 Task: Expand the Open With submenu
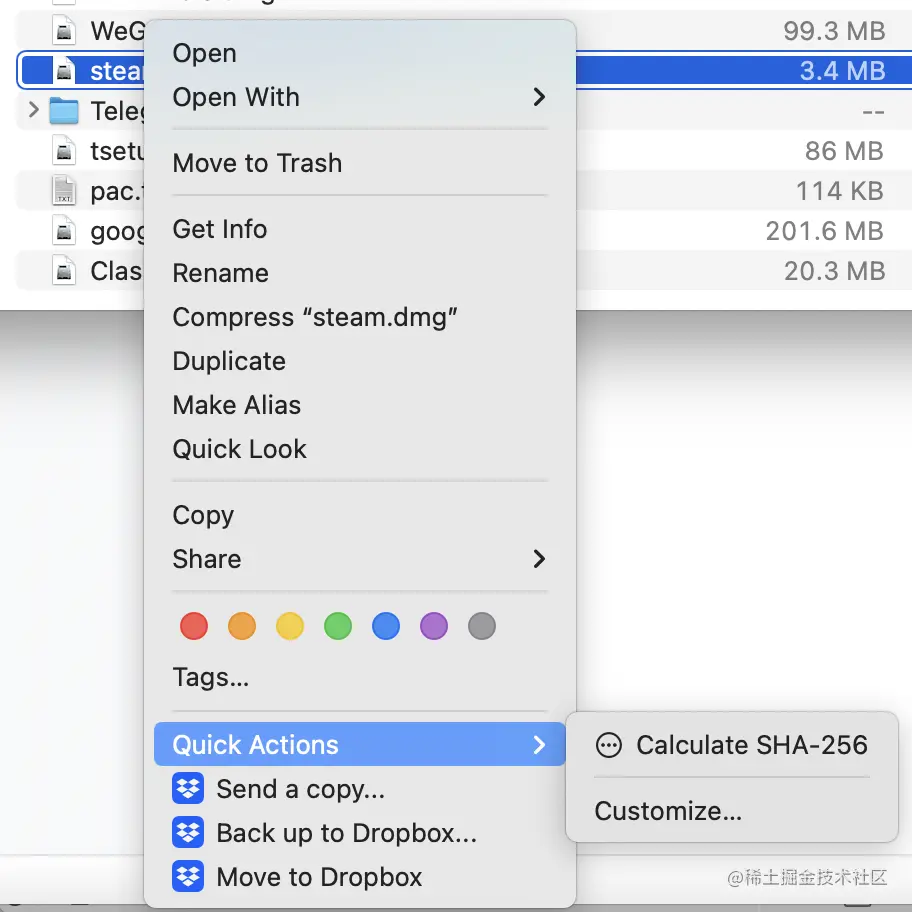(359, 97)
